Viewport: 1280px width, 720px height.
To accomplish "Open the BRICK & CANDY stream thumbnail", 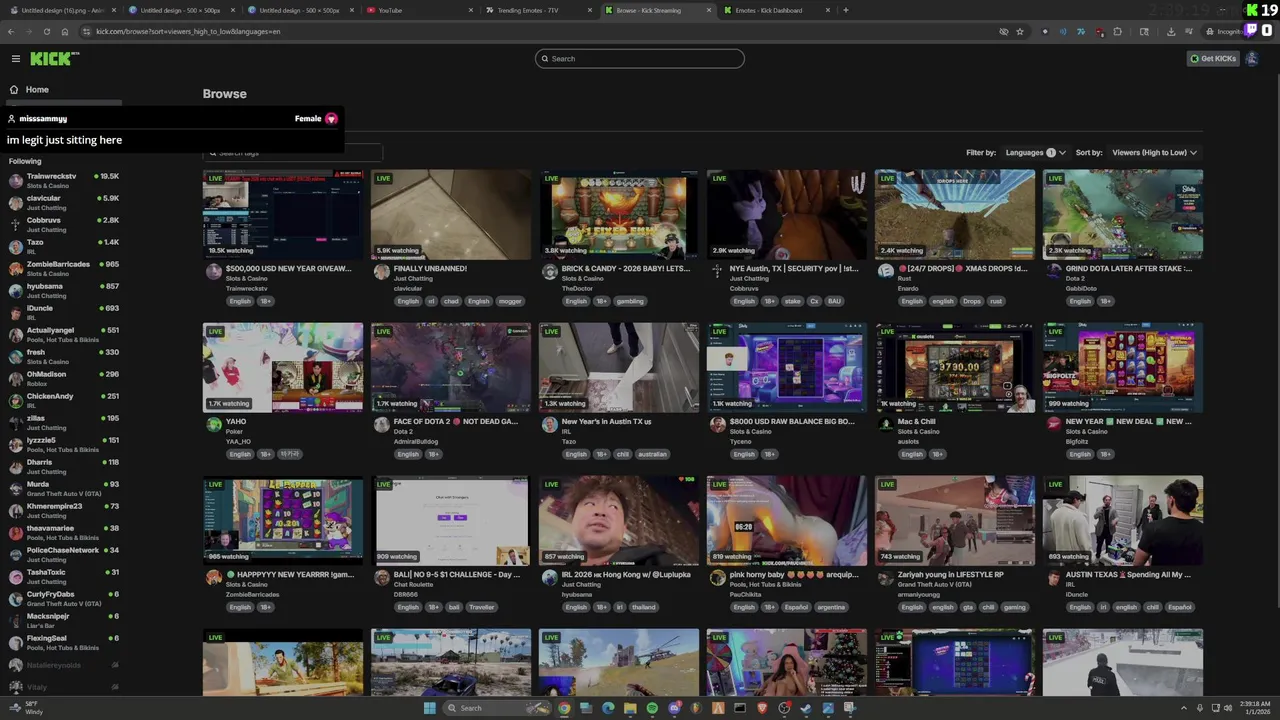I will point(619,215).
